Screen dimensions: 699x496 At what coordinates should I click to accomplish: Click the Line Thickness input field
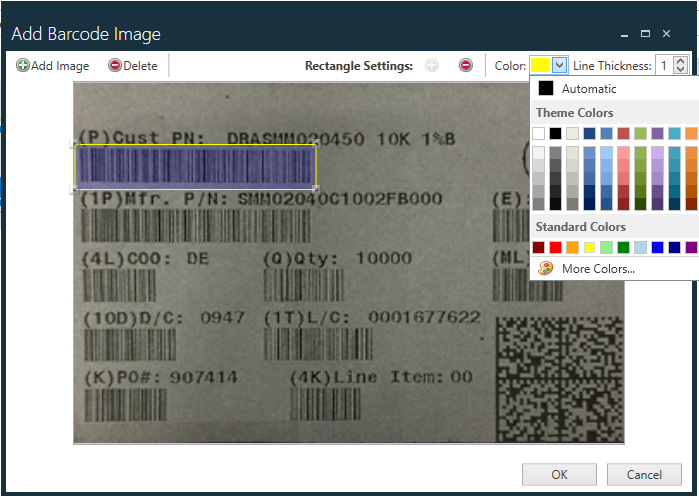[664, 66]
